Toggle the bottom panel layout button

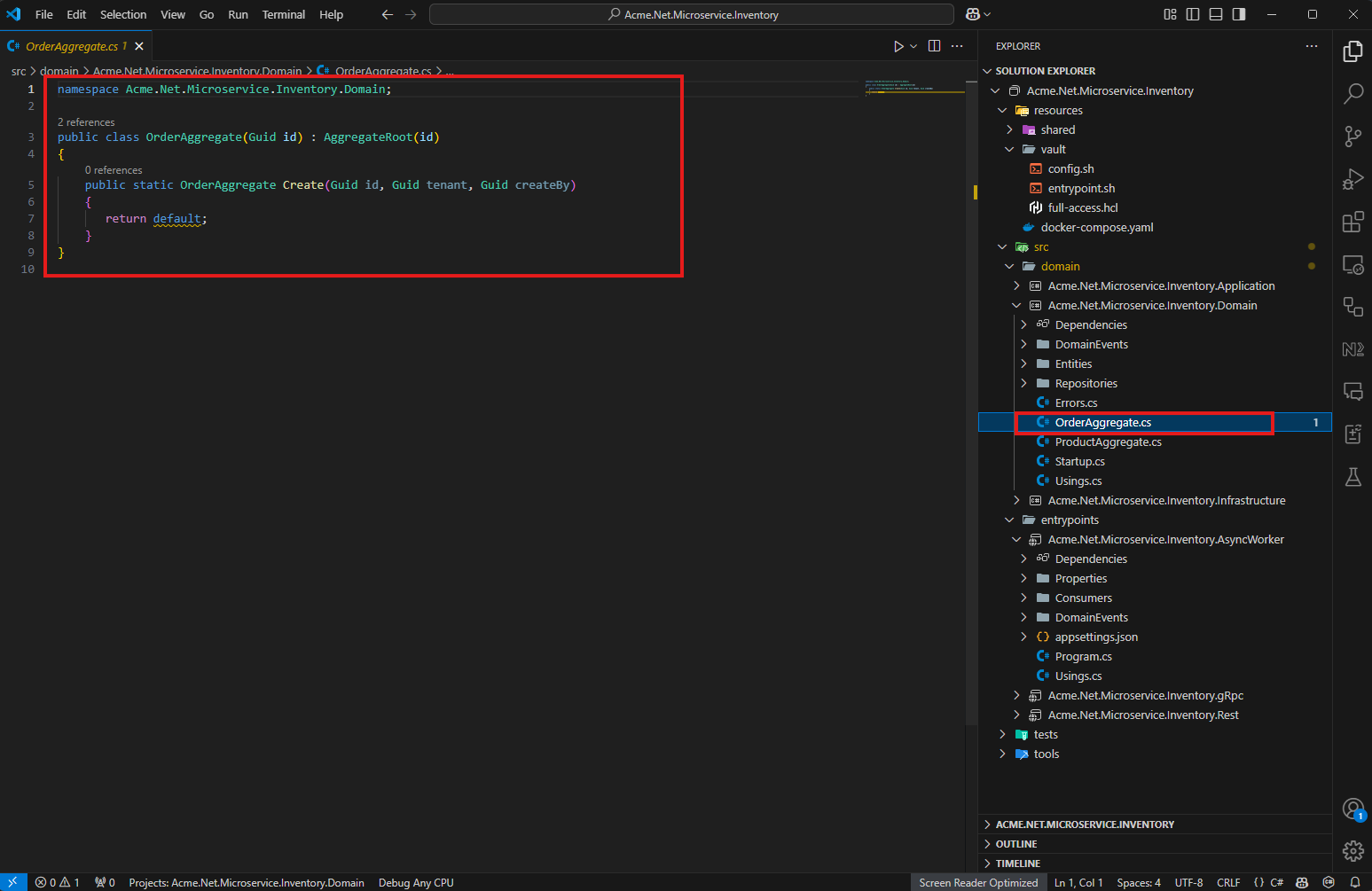1216,14
